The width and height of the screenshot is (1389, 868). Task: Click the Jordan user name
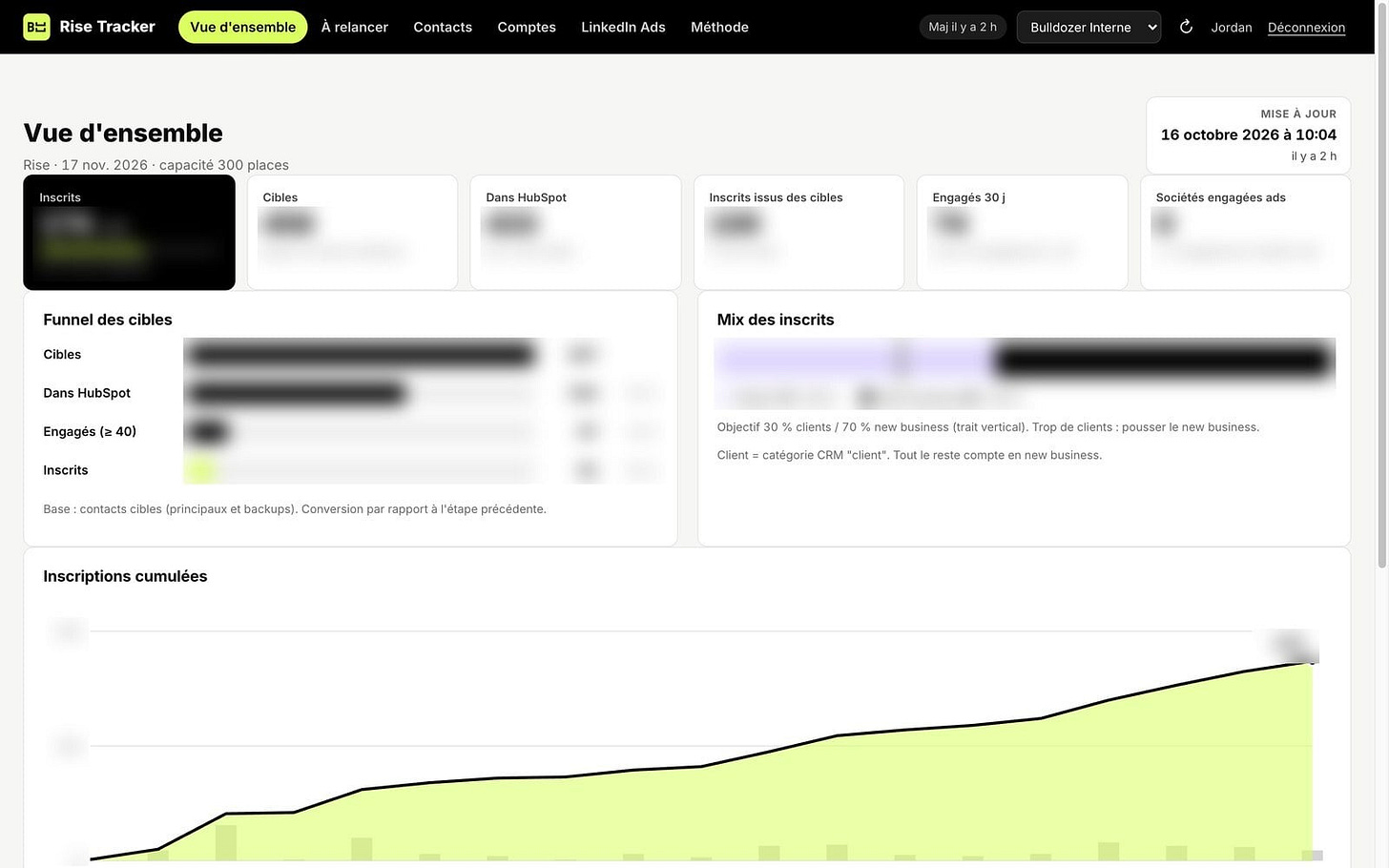pos(1232,28)
